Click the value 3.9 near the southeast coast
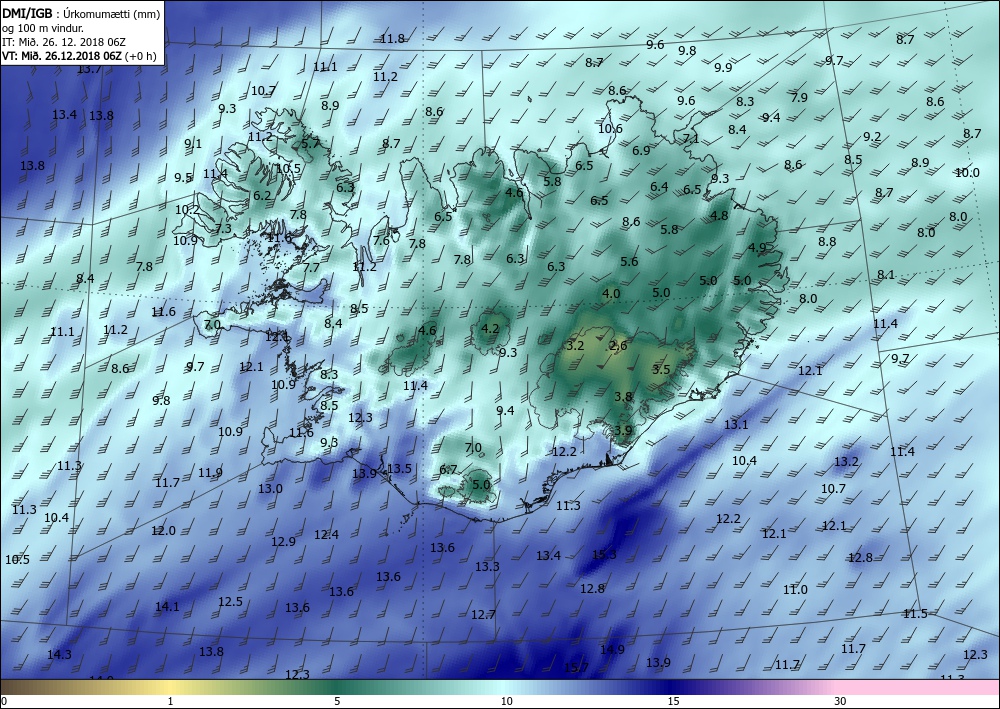Image resolution: width=1000 pixels, height=709 pixels. 623,430
